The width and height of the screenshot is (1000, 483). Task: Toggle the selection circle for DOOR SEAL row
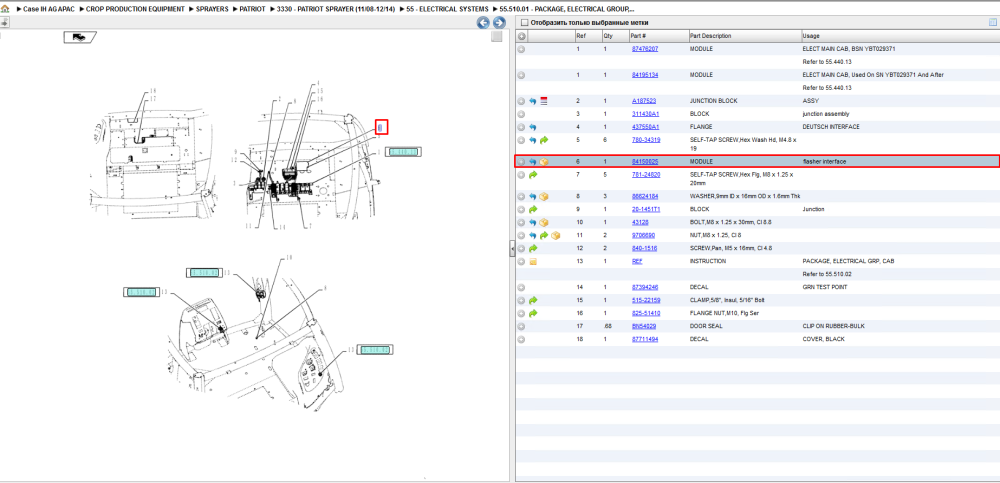[521, 326]
